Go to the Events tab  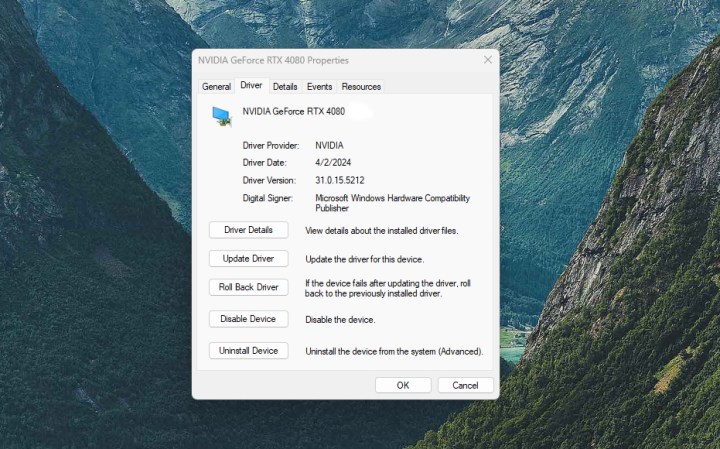(x=319, y=87)
